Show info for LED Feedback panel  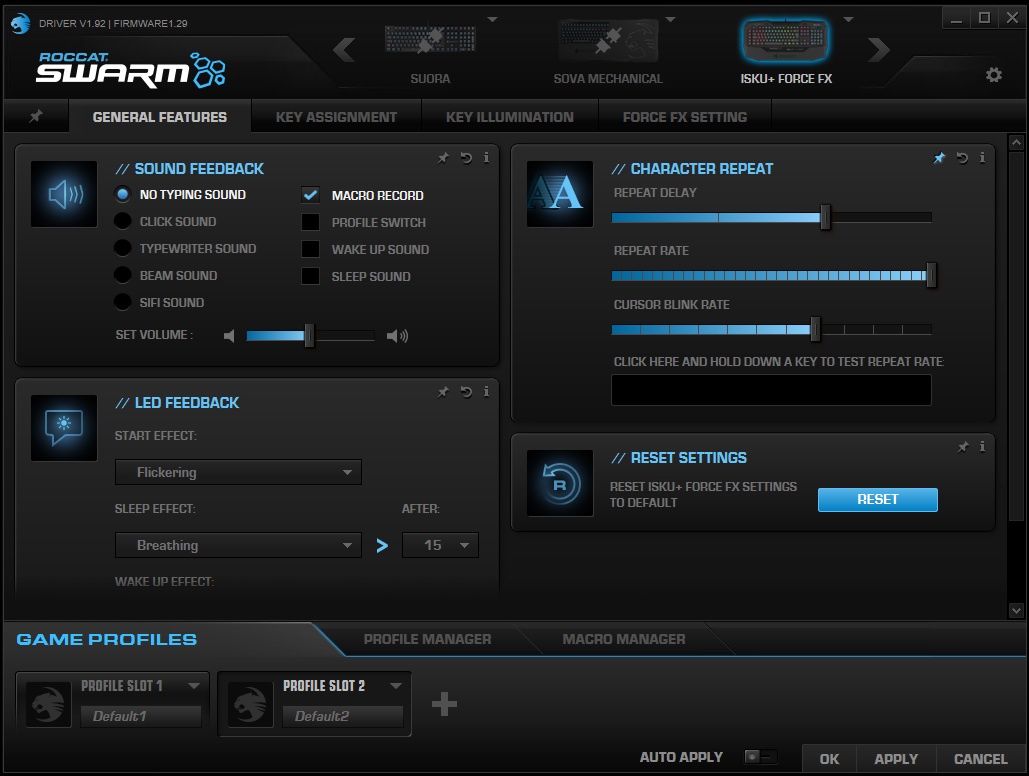[486, 392]
